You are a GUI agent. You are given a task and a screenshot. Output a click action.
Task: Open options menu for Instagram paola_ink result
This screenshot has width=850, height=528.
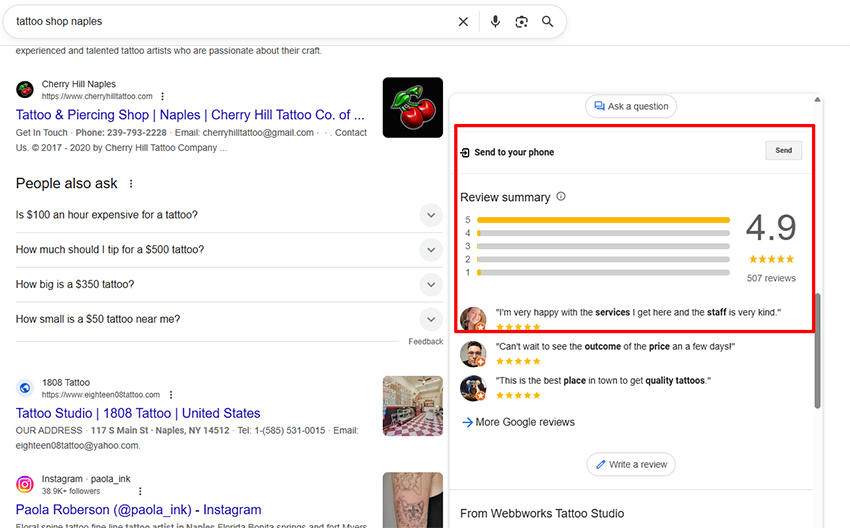coord(140,492)
